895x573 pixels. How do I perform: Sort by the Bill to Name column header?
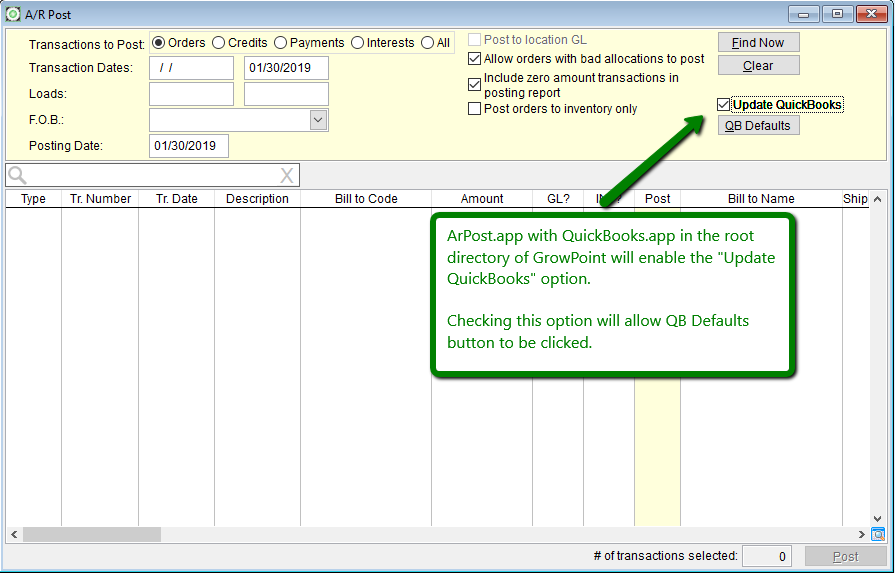(x=761, y=199)
